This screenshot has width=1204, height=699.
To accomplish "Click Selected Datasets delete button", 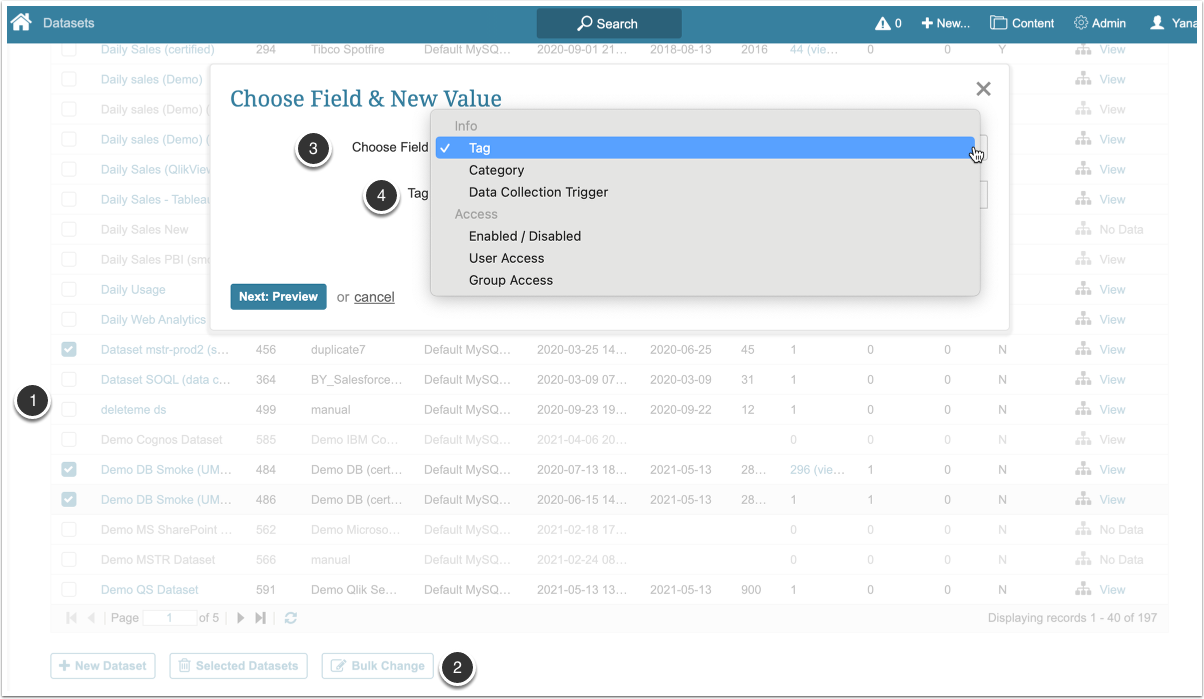I will (238, 666).
